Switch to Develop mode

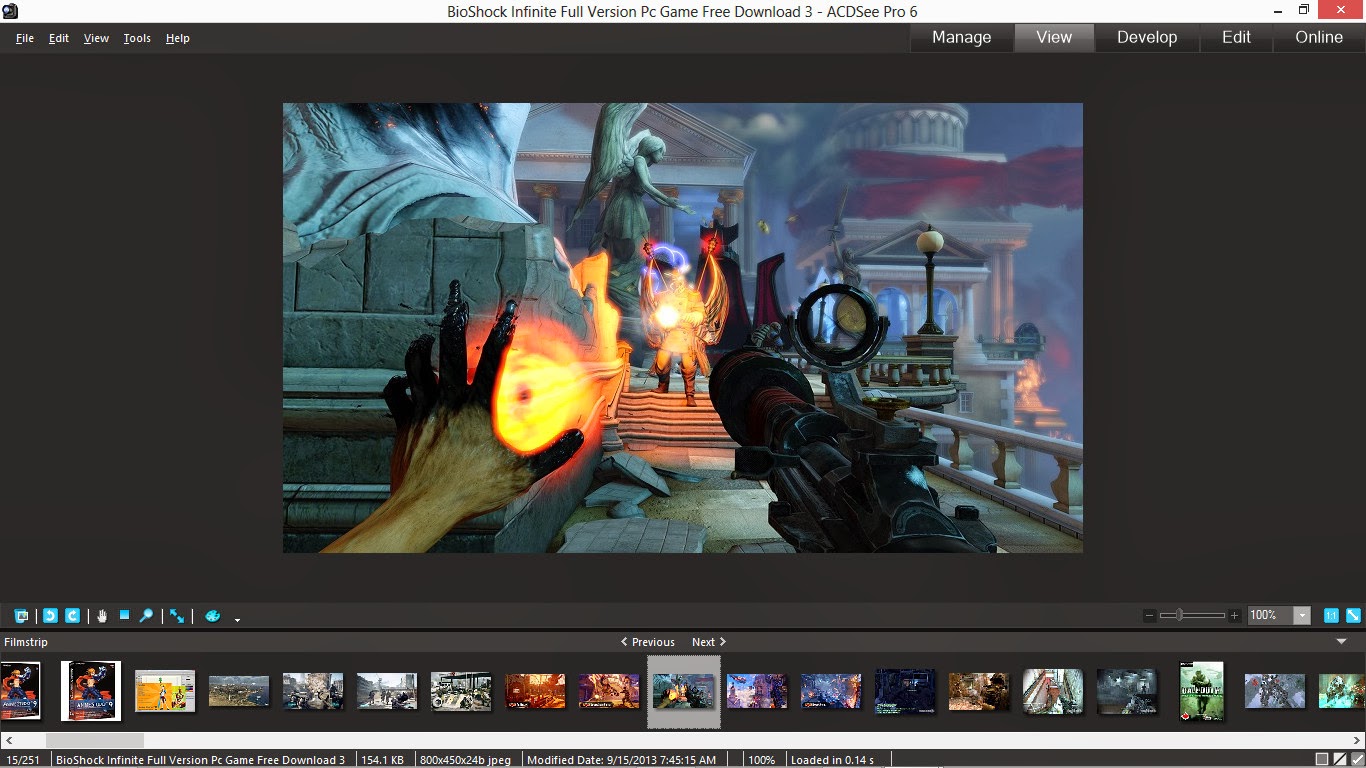tap(1147, 37)
